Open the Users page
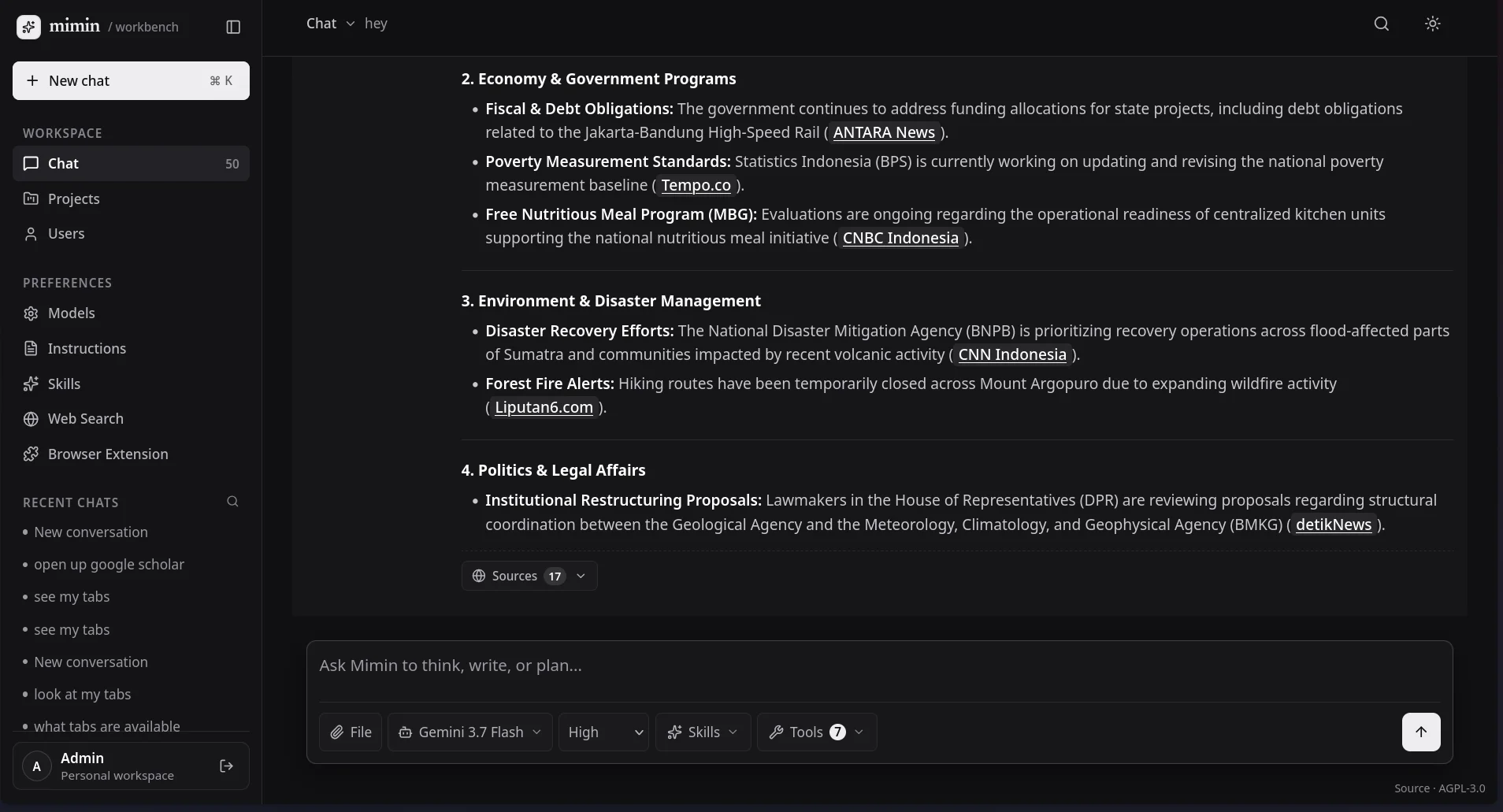 [131, 234]
